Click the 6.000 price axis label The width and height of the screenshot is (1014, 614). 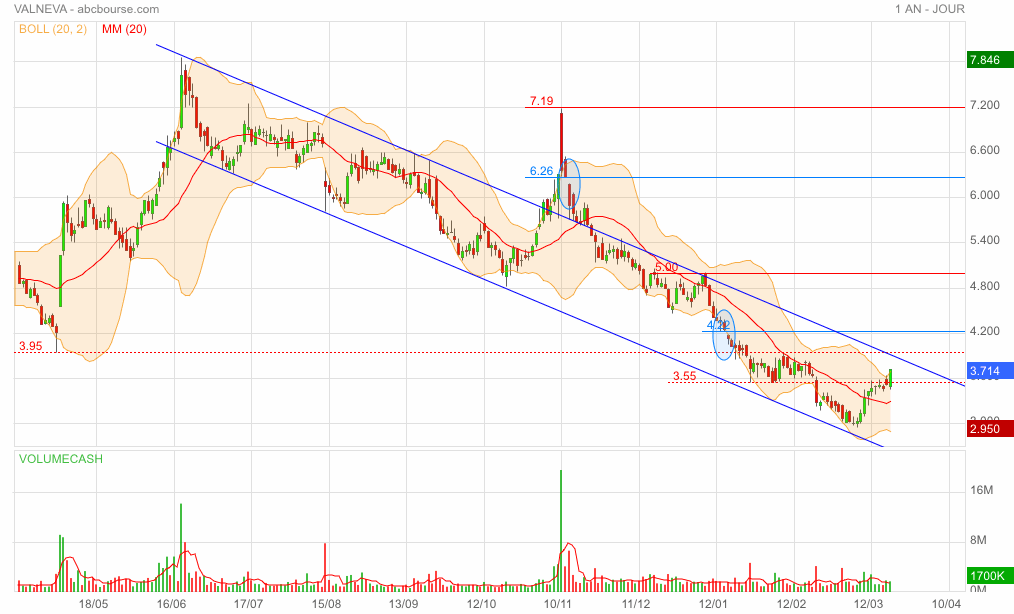click(984, 195)
